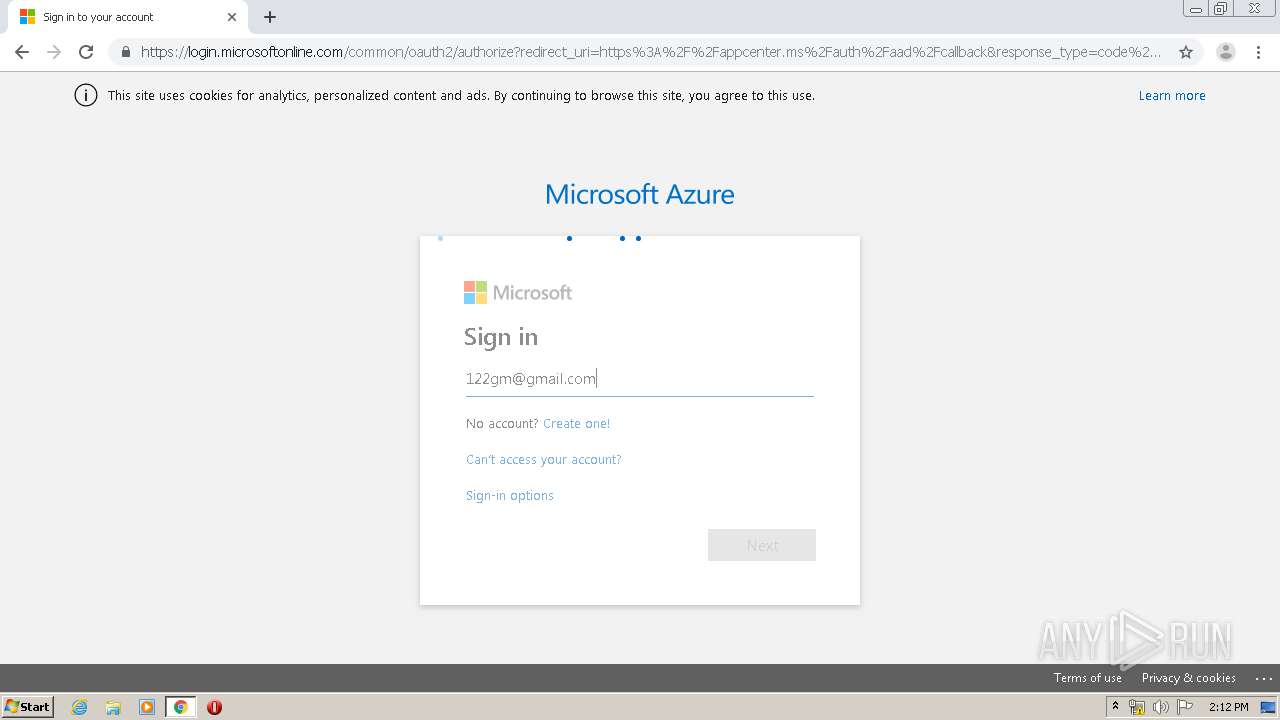Click the network tray icon
The width and height of the screenshot is (1280, 720).
[1137, 707]
